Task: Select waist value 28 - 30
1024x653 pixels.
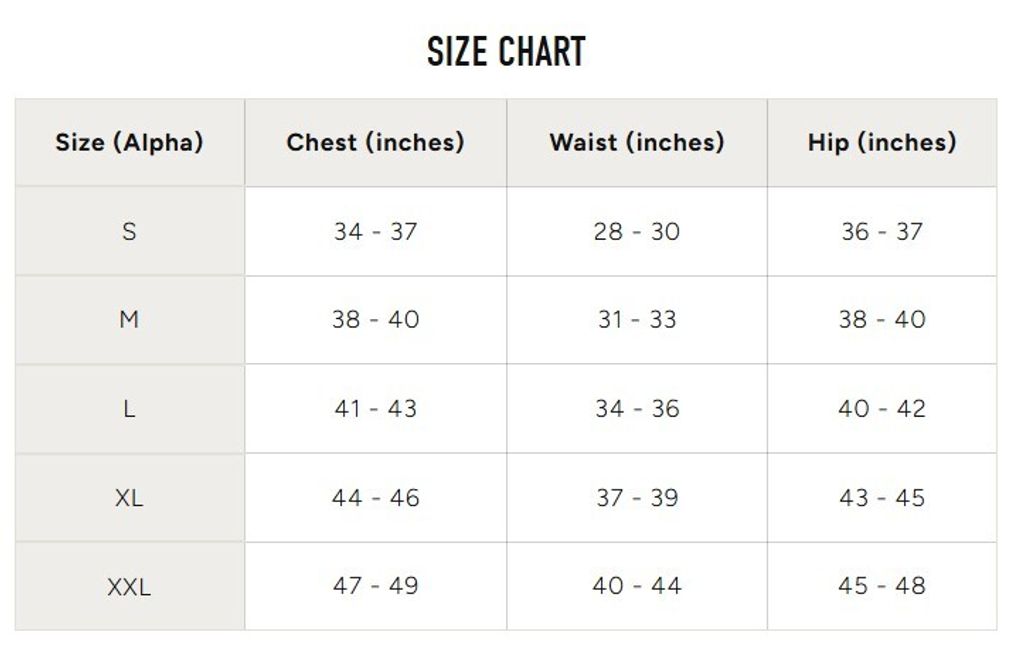Action: pos(636,231)
